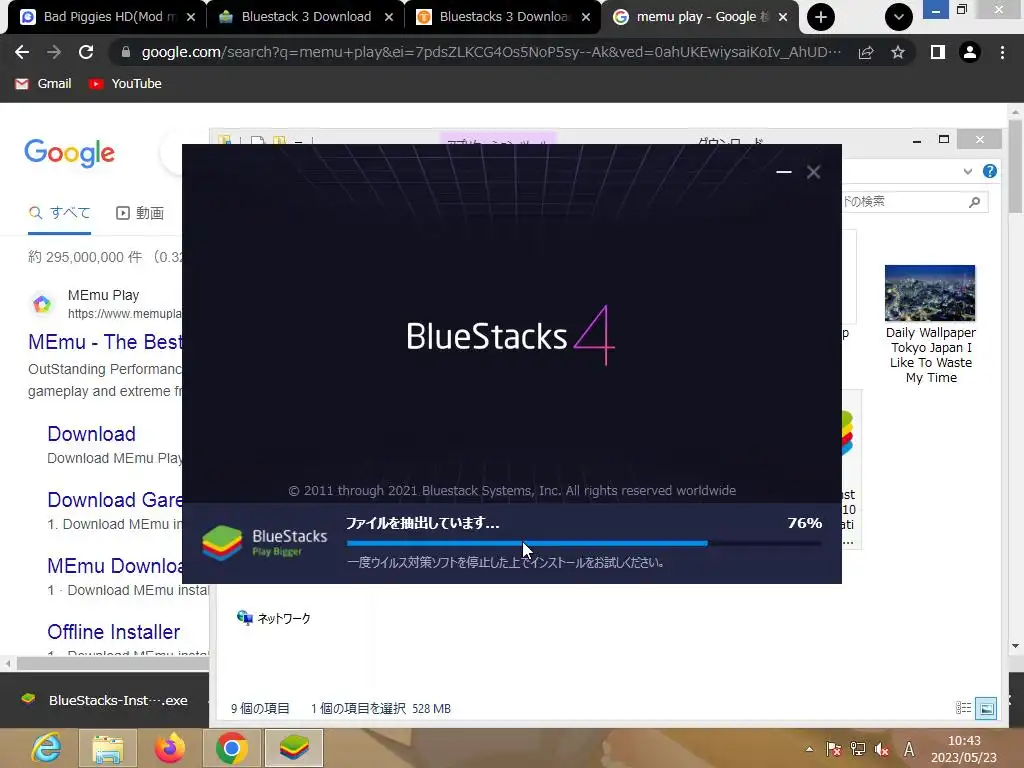Open a new Chrome tab
Viewport: 1024px width, 768px height.
[820, 17]
